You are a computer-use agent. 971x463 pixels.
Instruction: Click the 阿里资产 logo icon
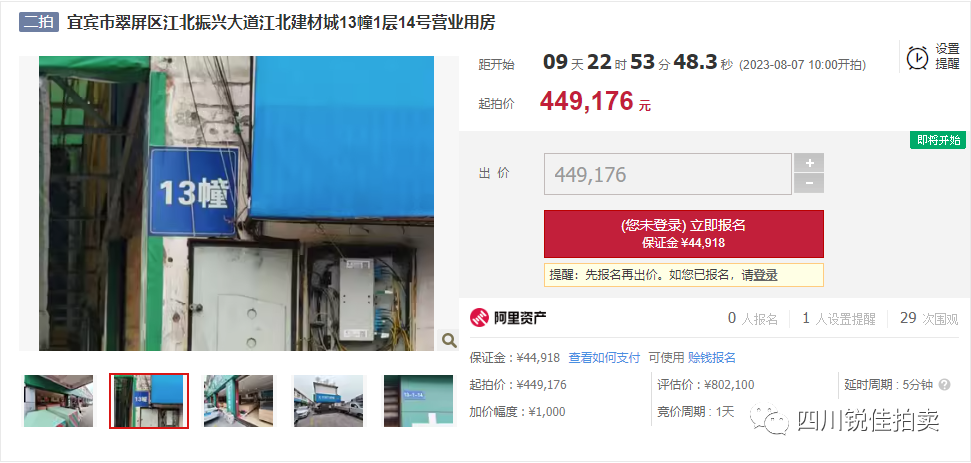(479, 318)
